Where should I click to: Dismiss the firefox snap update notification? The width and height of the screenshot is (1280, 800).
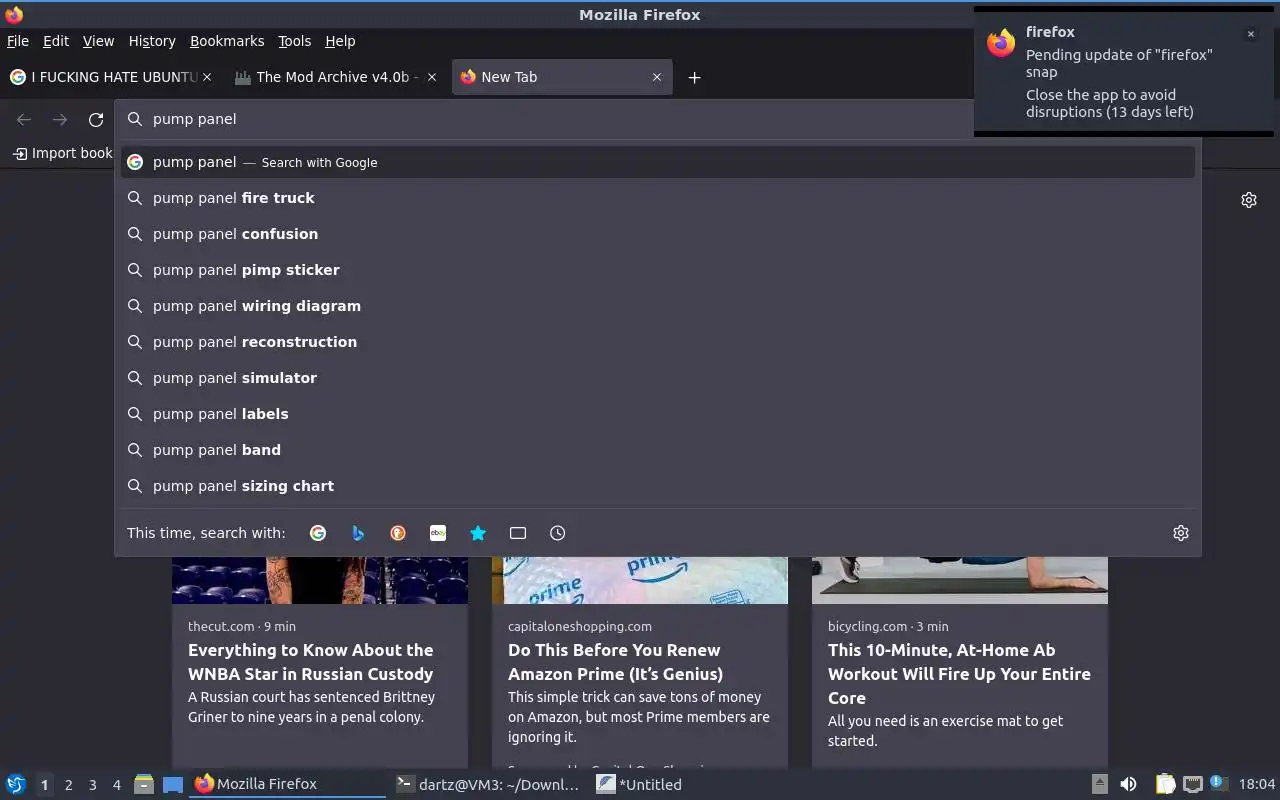pyautogui.click(x=1251, y=34)
